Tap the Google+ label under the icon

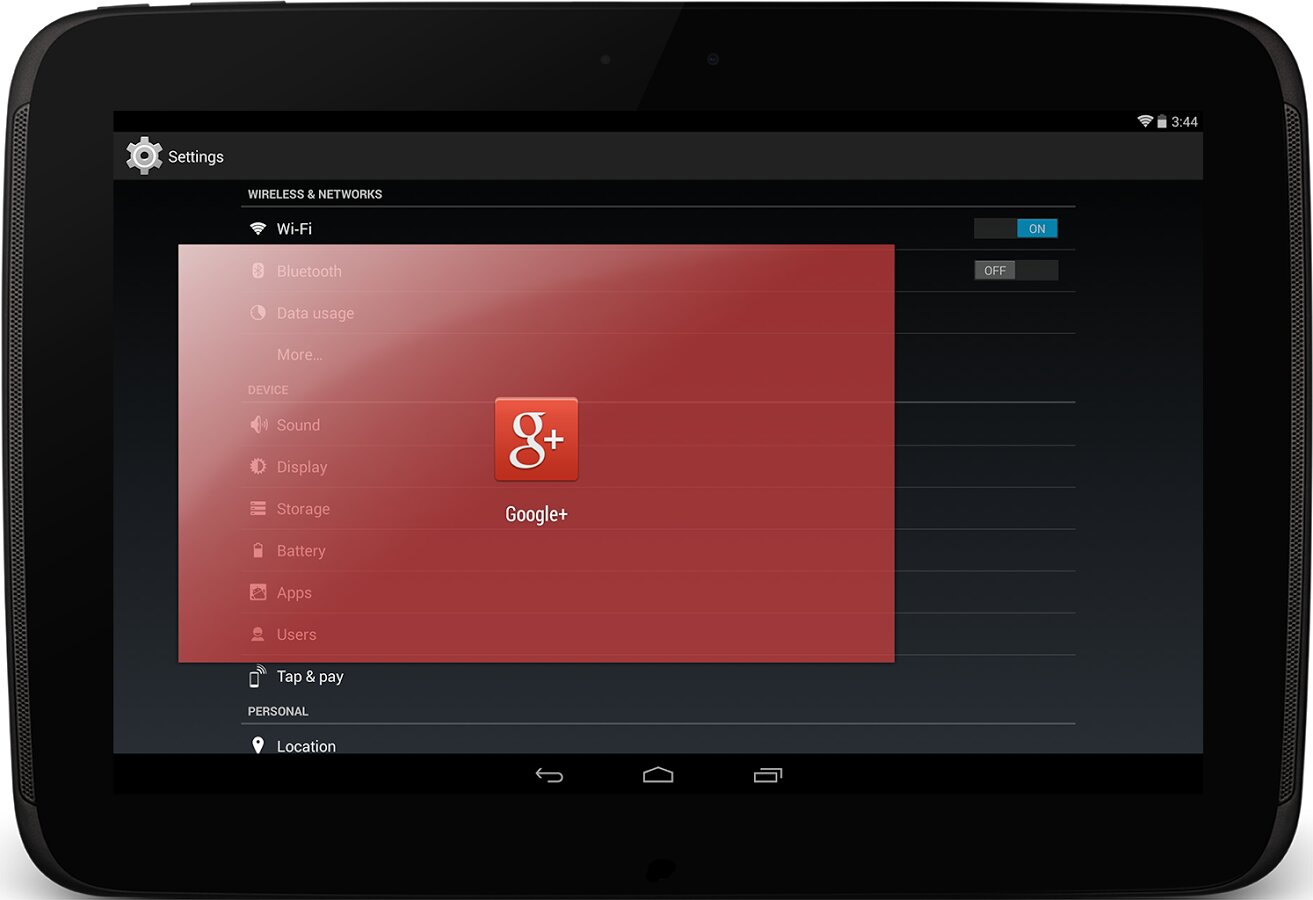(x=536, y=515)
